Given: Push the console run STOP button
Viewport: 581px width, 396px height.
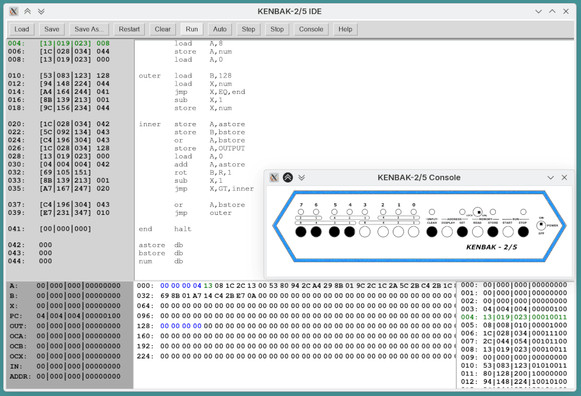Looking at the screenshot, I should pos(523,232).
